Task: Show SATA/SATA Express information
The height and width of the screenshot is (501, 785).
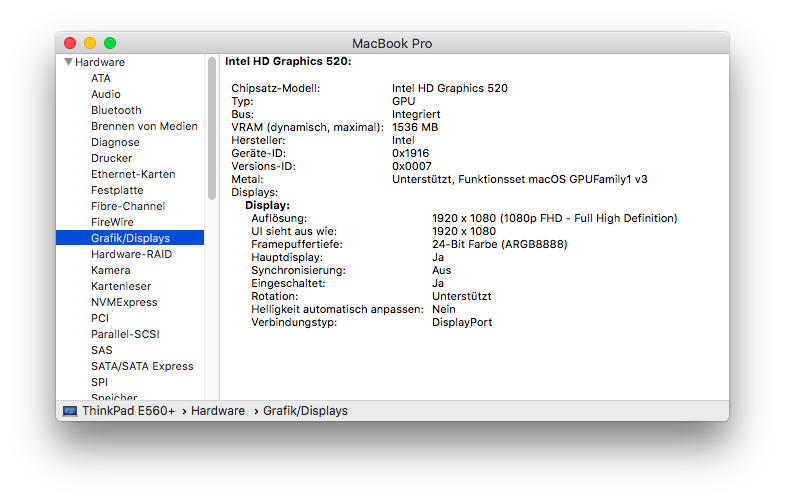Action: point(142,367)
